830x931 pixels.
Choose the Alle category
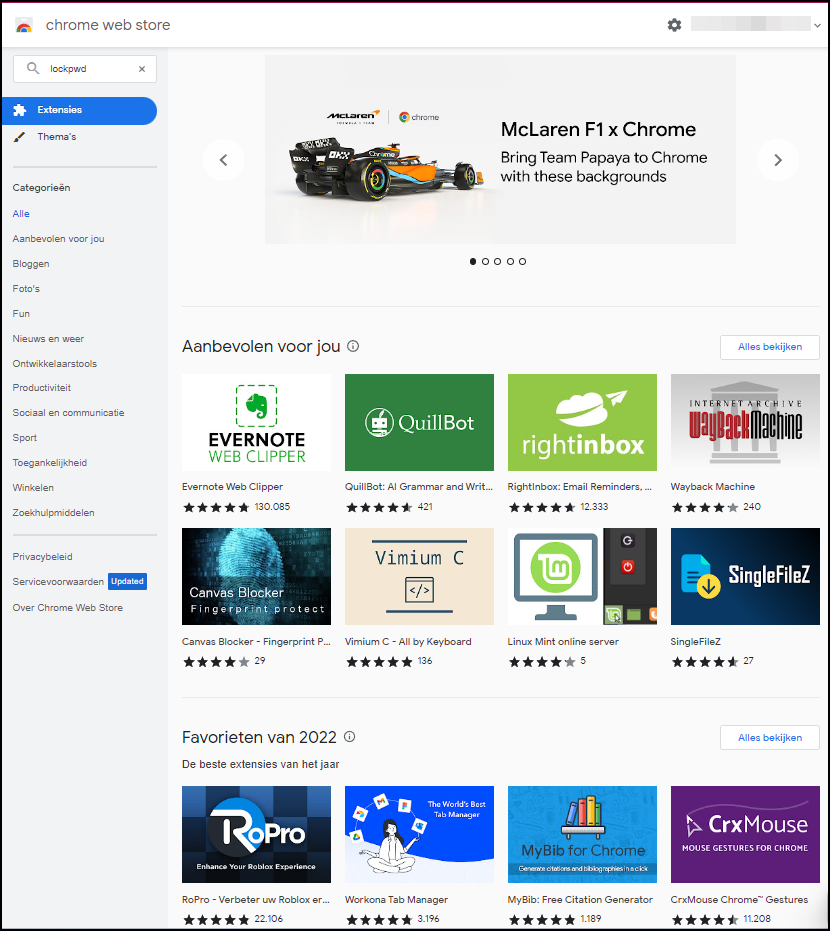[21, 214]
